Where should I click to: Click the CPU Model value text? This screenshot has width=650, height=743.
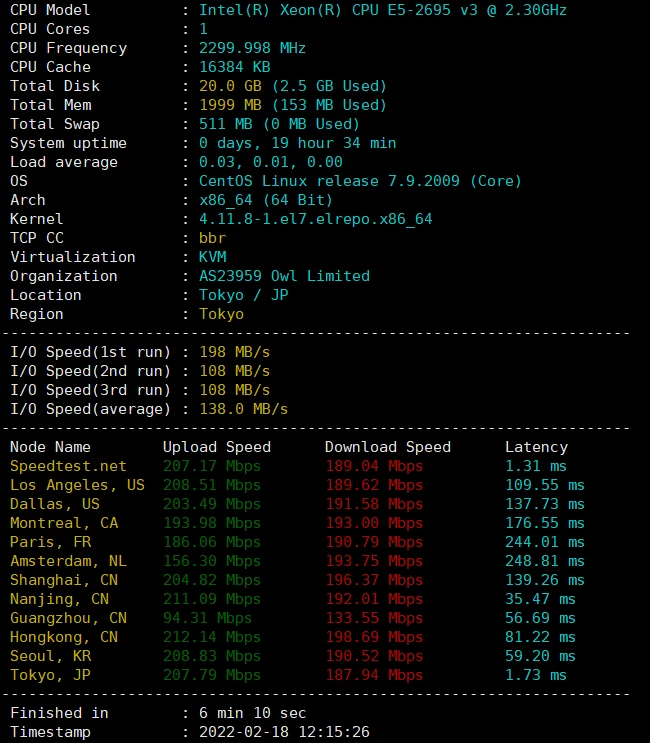click(x=383, y=10)
